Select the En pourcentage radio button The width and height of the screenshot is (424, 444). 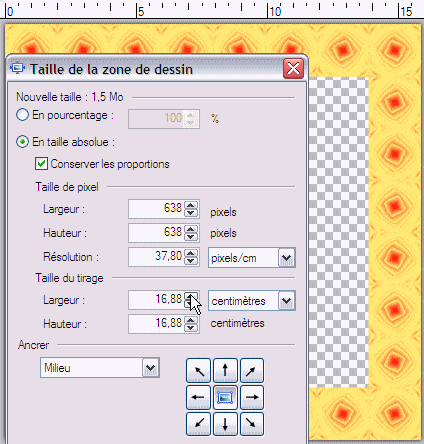point(22,115)
